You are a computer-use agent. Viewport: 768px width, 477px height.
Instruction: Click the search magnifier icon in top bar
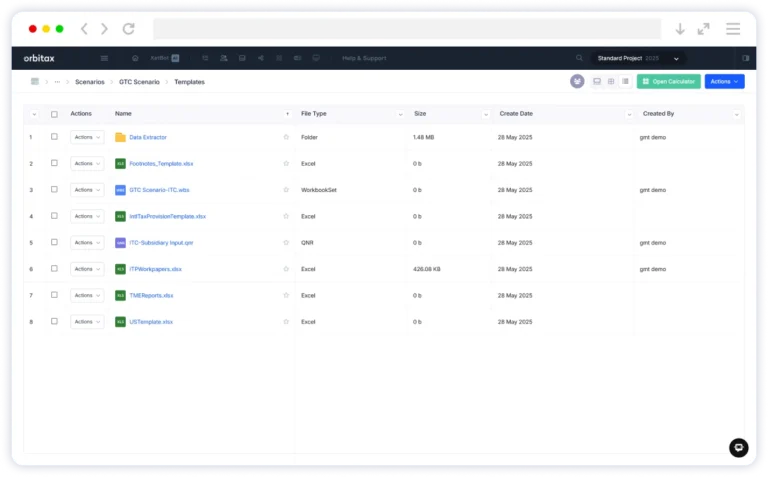[579, 58]
